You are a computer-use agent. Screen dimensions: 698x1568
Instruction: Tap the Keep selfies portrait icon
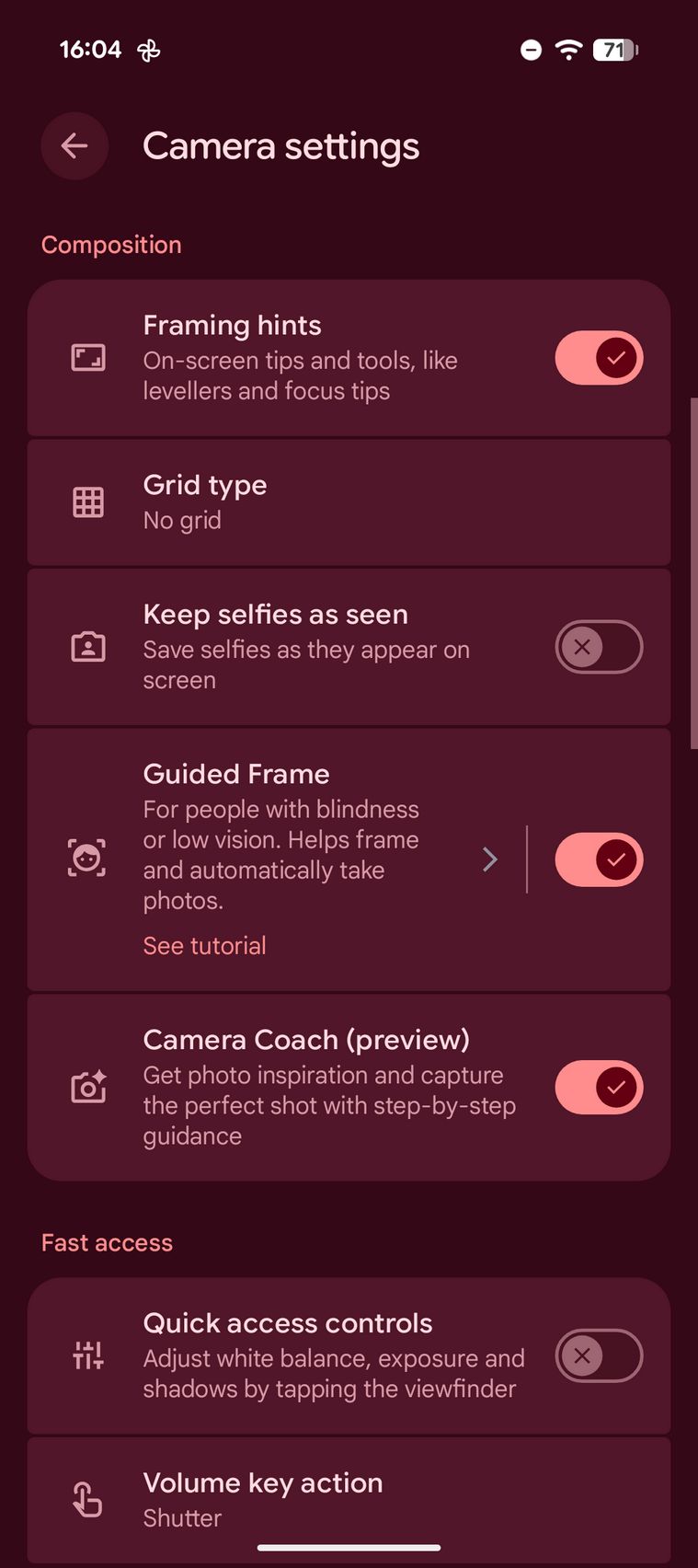[x=88, y=647]
